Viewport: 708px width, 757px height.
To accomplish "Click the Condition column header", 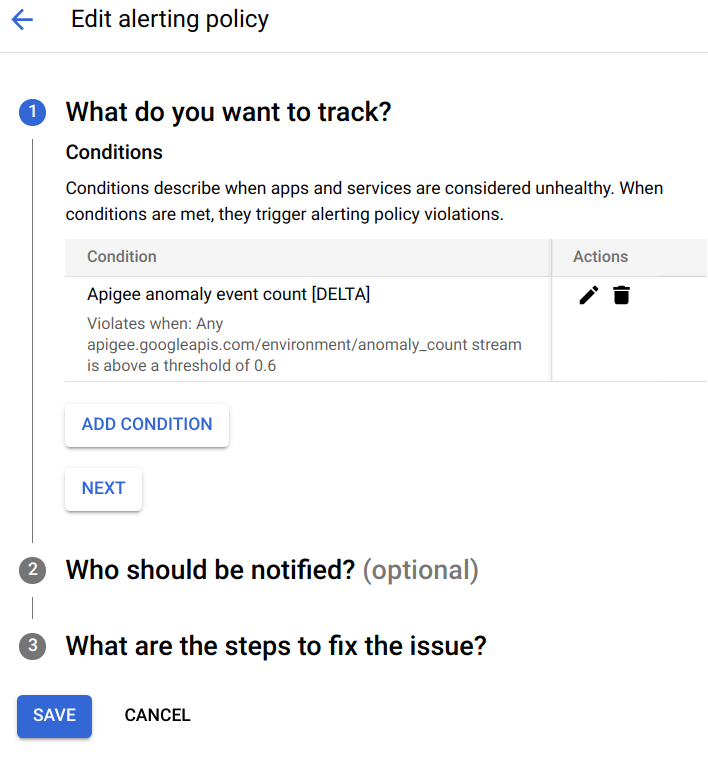I will coord(122,257).
